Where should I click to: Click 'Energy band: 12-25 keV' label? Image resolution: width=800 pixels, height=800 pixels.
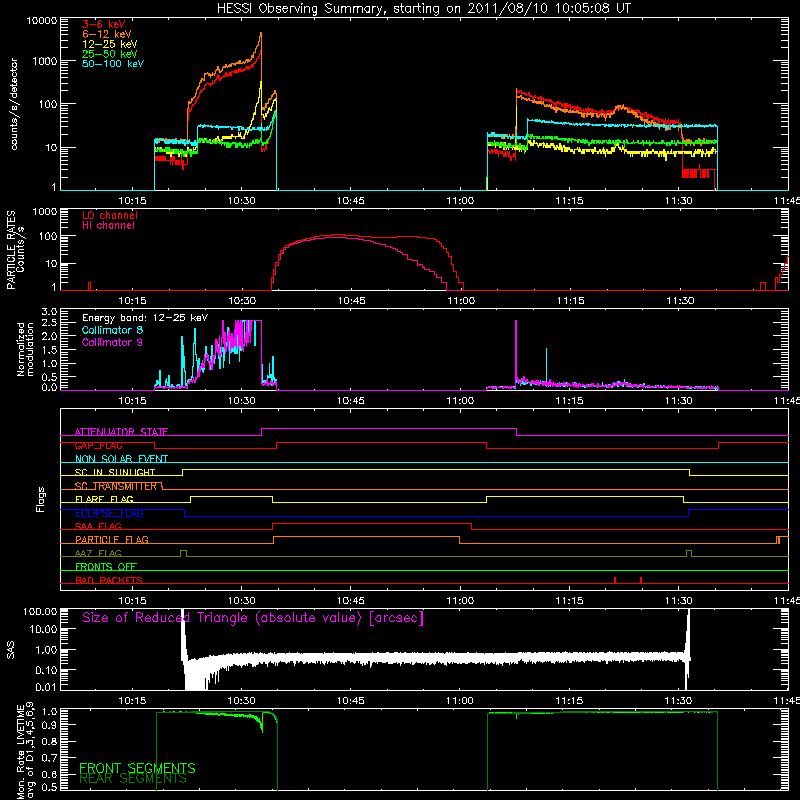[x=145, y=318]
